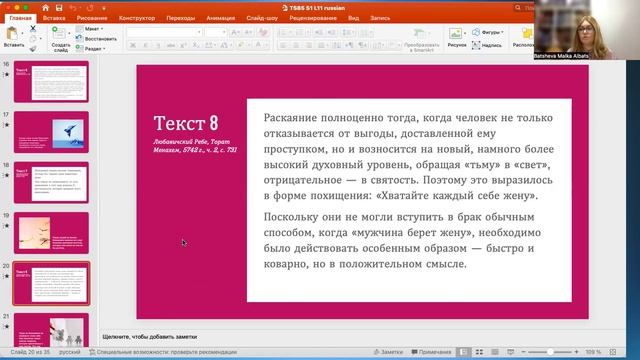Select slide 20 thumbnail
The height and width of the screenshot is (360, 640).
51,284
